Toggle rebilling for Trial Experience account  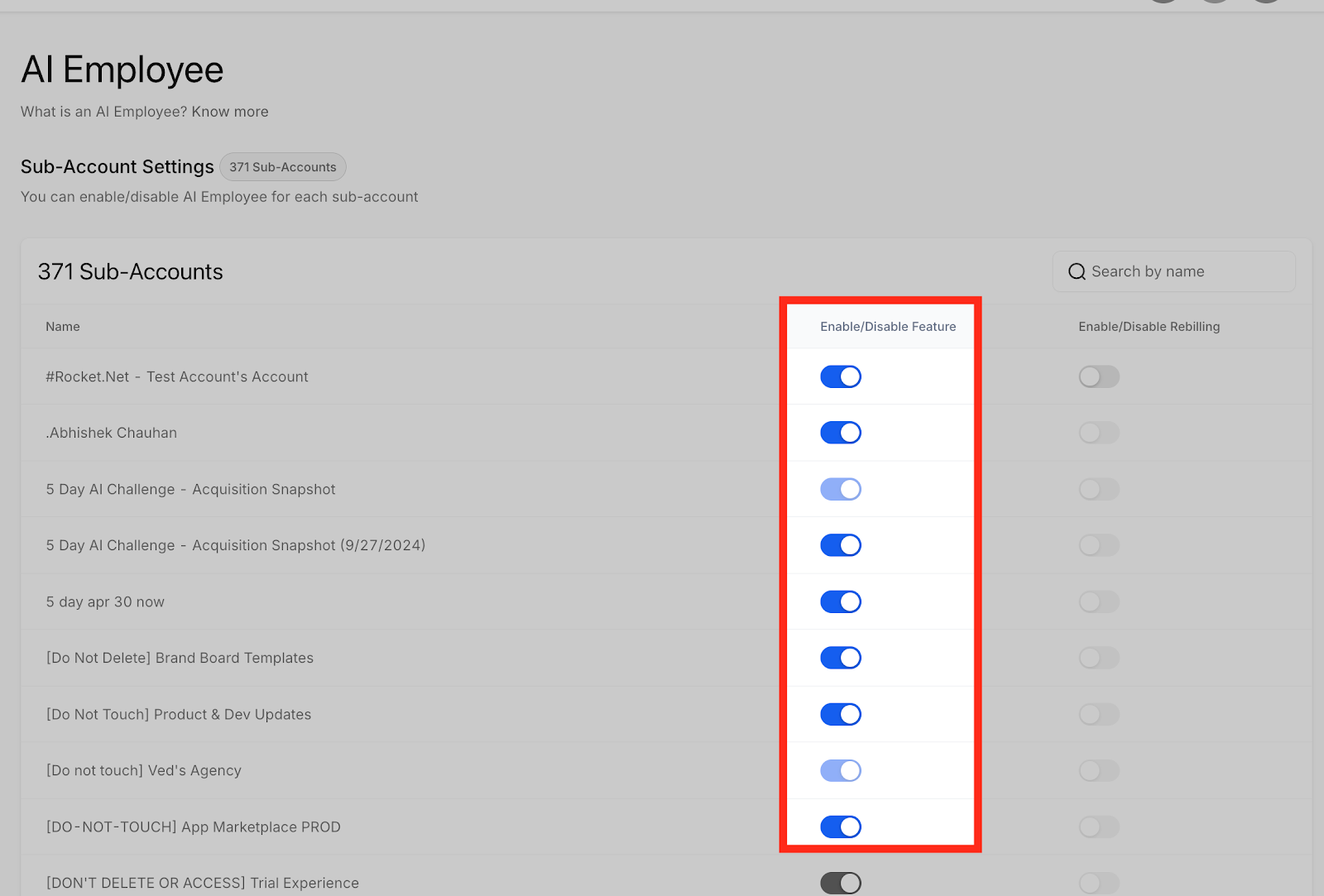coord(1099,883)
